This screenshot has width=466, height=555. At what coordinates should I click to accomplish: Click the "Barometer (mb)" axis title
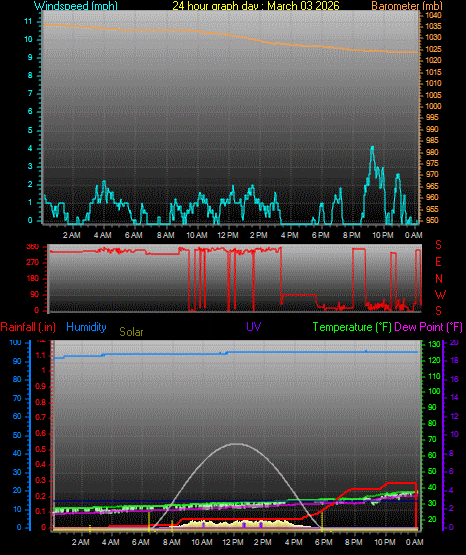(407, 5)
